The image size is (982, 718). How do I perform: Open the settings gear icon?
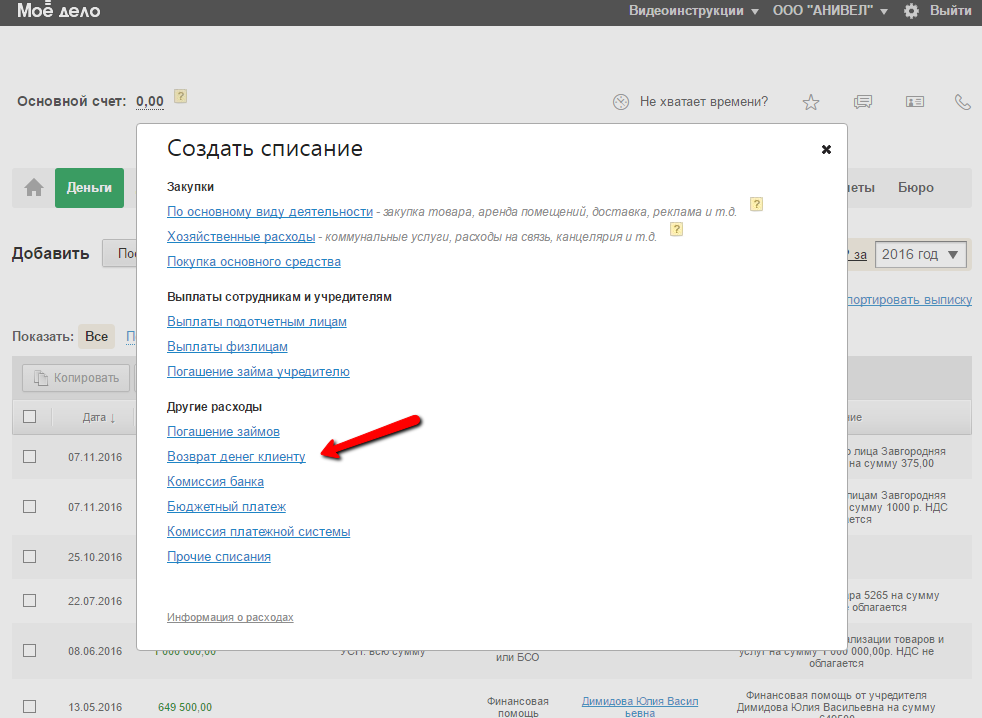tap(911, 11)
